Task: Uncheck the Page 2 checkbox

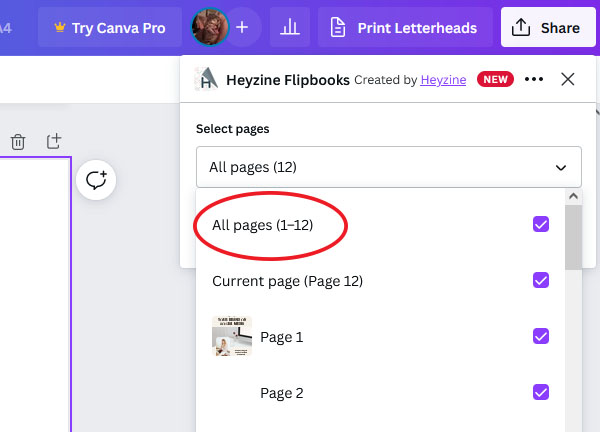Action: point(541,393)
